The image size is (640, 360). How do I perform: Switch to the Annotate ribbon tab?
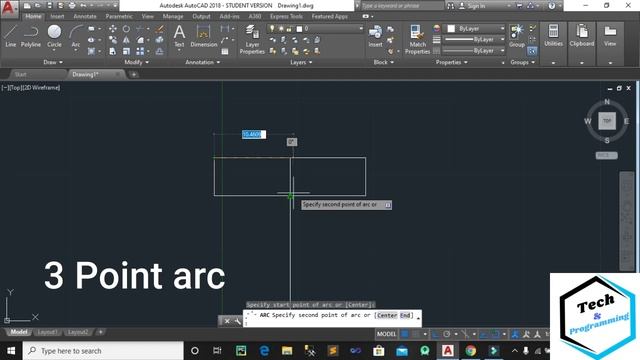click(85, 16)
